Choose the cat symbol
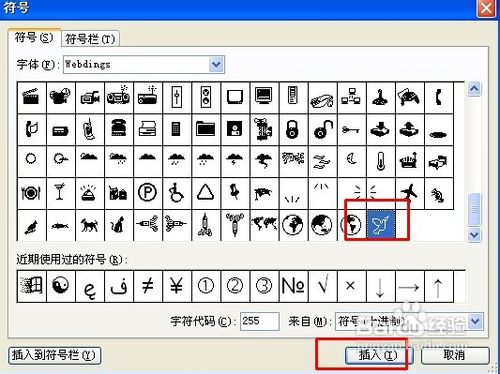This screenshot has height=374, width=500. [x=119, y=225]
